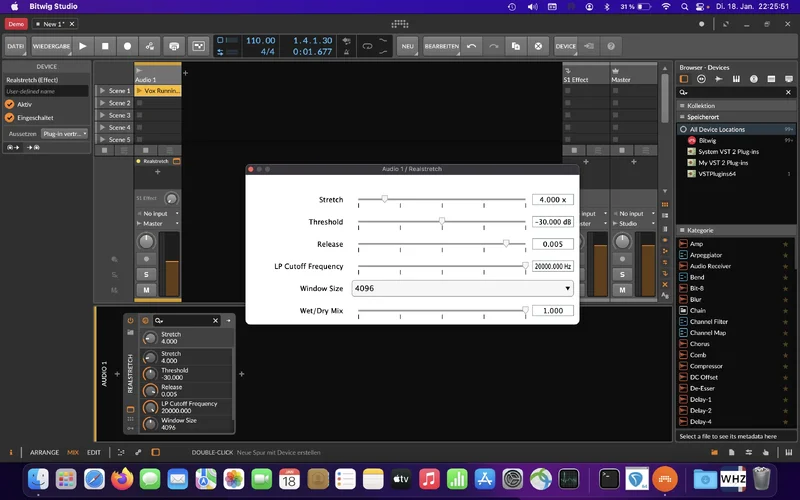Open the DATEI menu
This screenshot has width=800, height=500.
point(16,46)
